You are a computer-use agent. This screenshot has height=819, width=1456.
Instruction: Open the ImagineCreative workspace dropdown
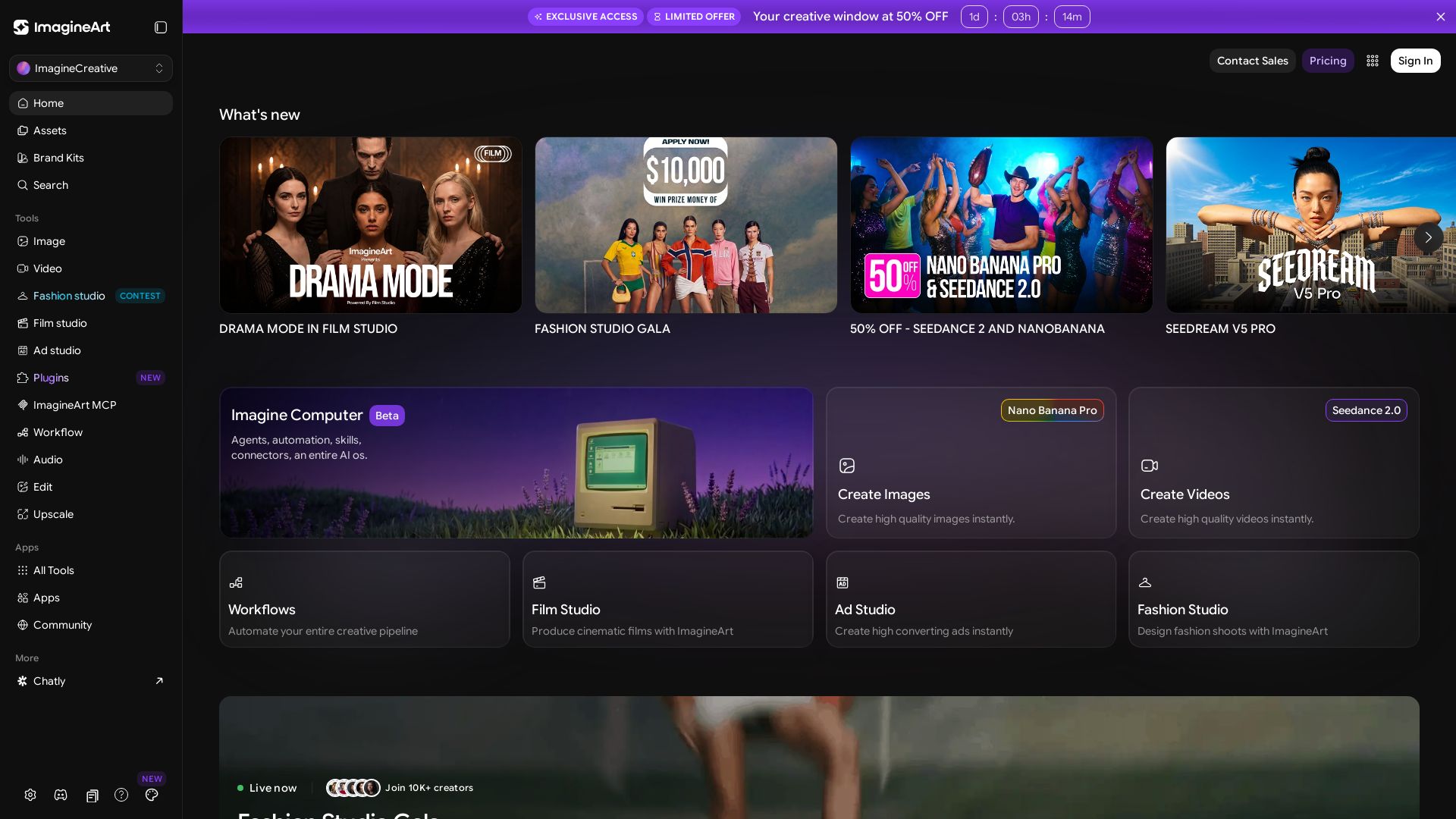[91, 68]
